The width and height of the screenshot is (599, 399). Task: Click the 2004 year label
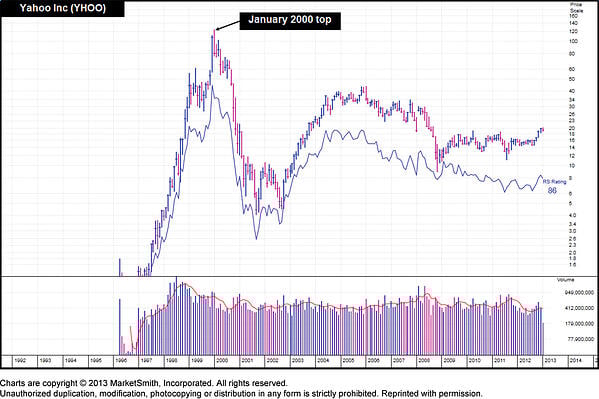323,361
